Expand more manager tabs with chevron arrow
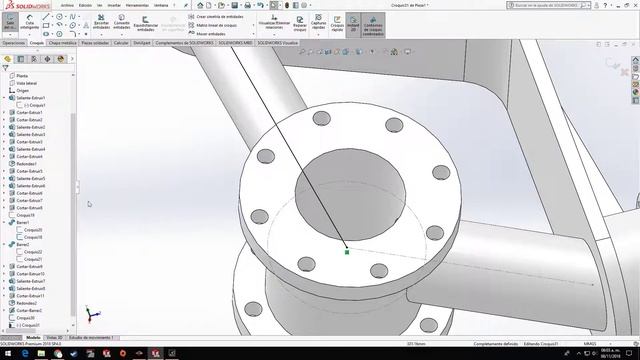The width and height of the screenshot is (640, 360). 72,59
